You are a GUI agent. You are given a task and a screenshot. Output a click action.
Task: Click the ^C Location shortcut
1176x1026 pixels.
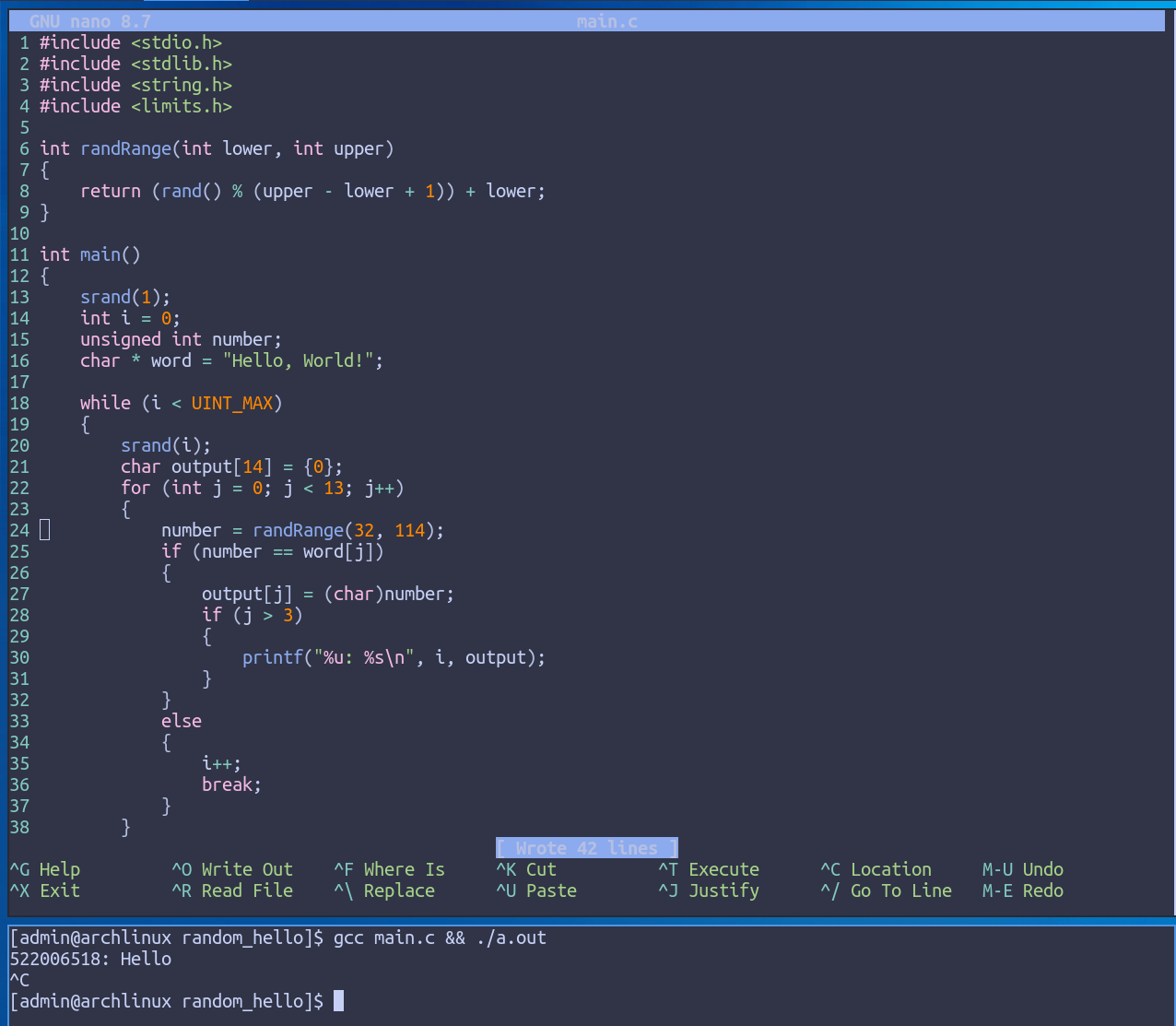click(x=876, y=869)
